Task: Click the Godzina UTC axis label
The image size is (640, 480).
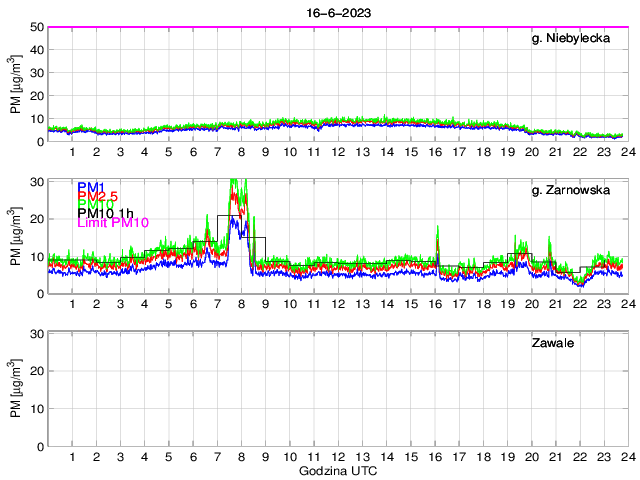Action: point(337,470)
